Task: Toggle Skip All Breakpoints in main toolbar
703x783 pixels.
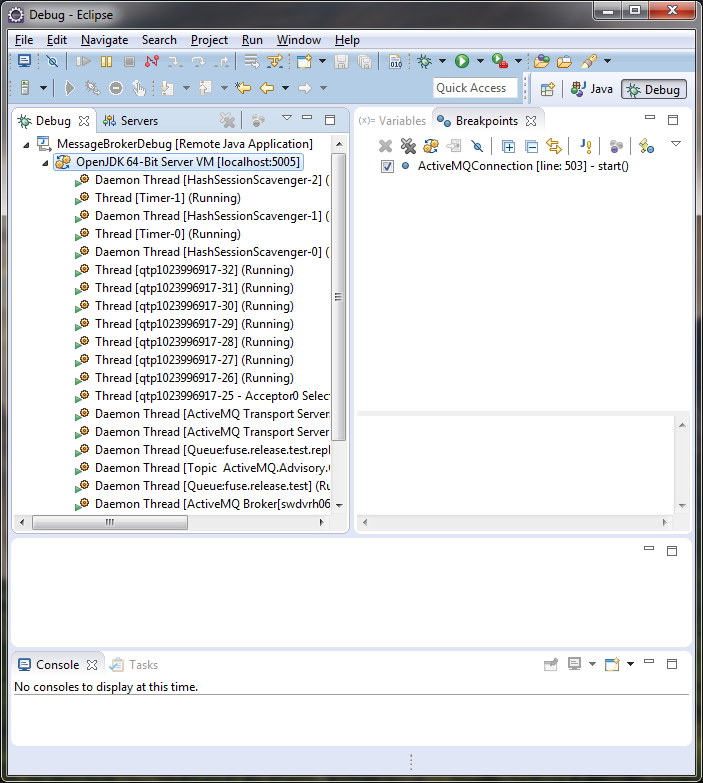Action: (52, 61)
